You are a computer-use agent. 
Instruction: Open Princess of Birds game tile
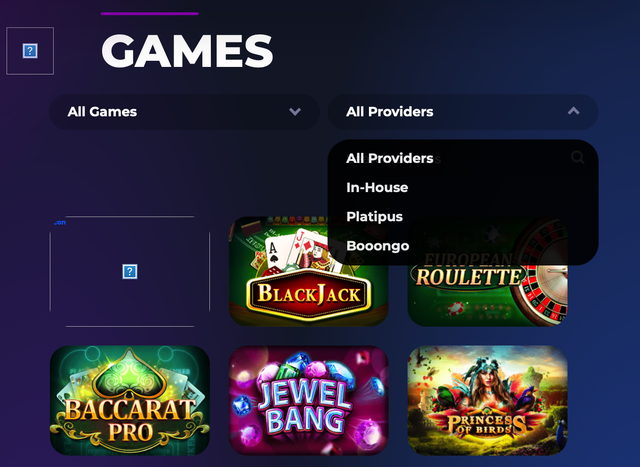[x=487, y=400]
